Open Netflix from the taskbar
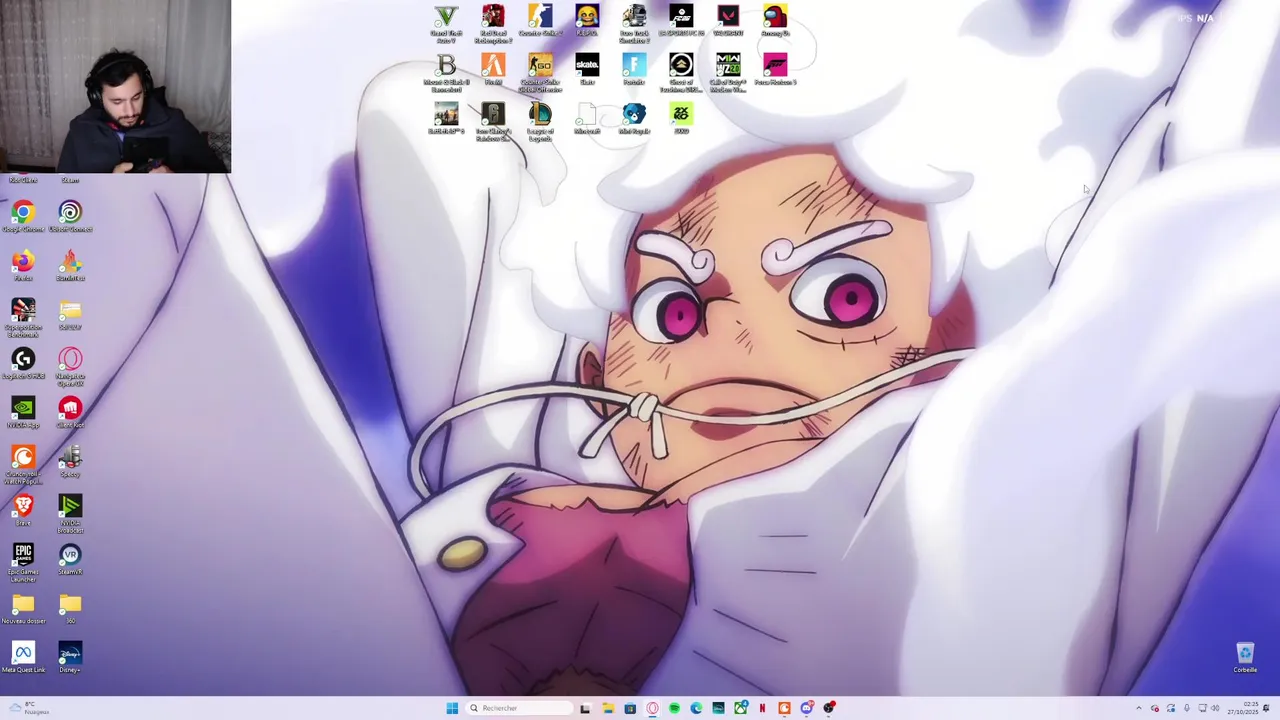 click(762, 708)
